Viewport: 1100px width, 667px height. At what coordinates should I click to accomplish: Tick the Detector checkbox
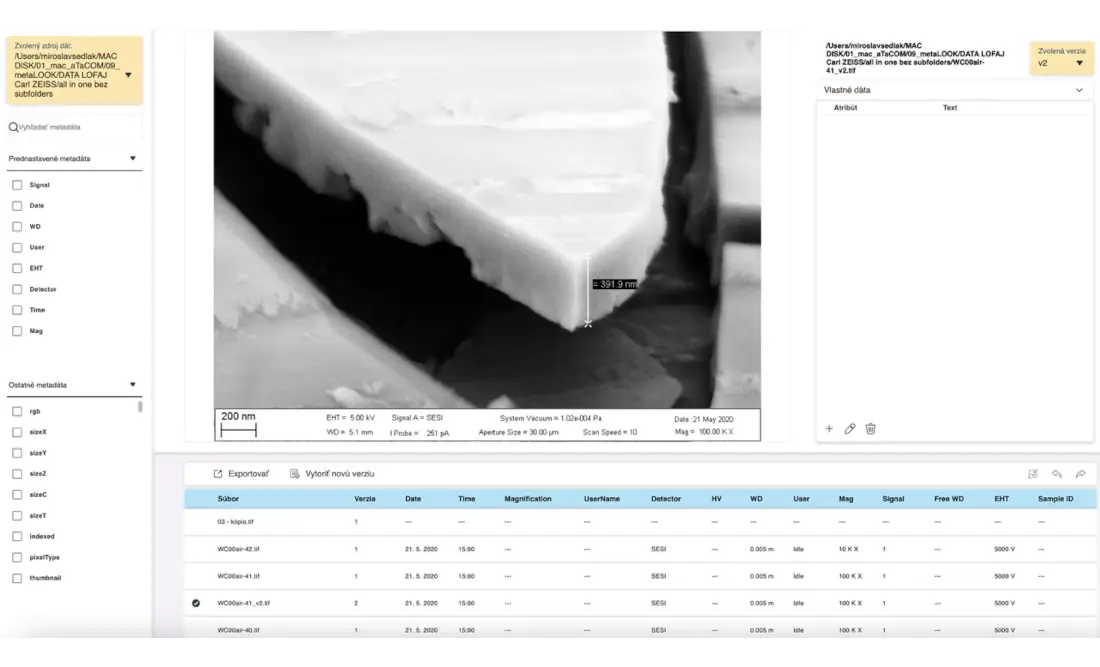pos(17,289)
